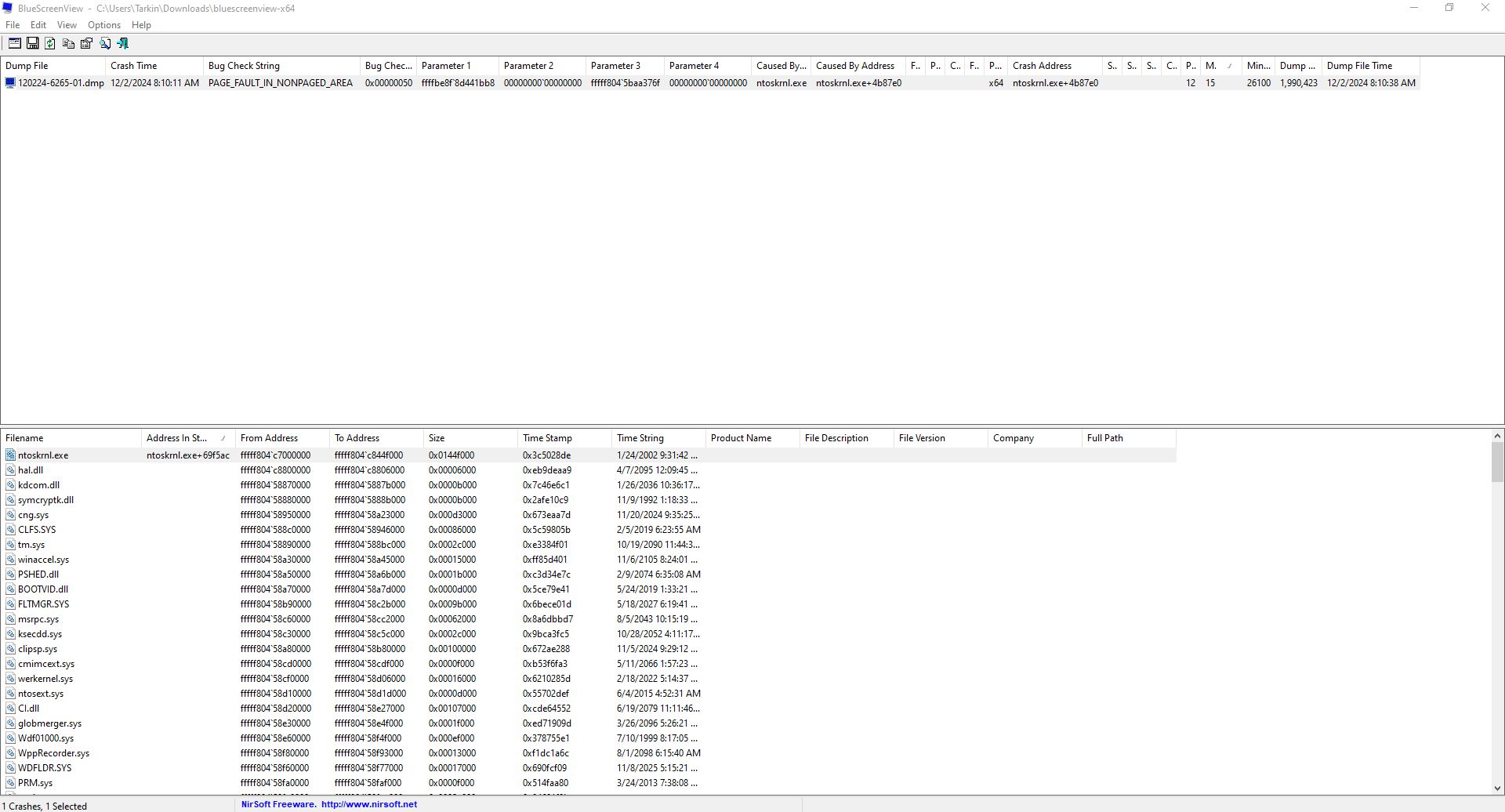Select the globmerger.sys row
1505x812 pixels.
point(588,723)
